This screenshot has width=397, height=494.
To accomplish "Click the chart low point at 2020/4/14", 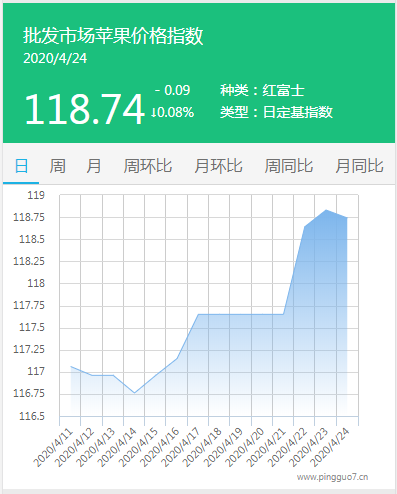I will pyautogui.click(x=134, y=393).
